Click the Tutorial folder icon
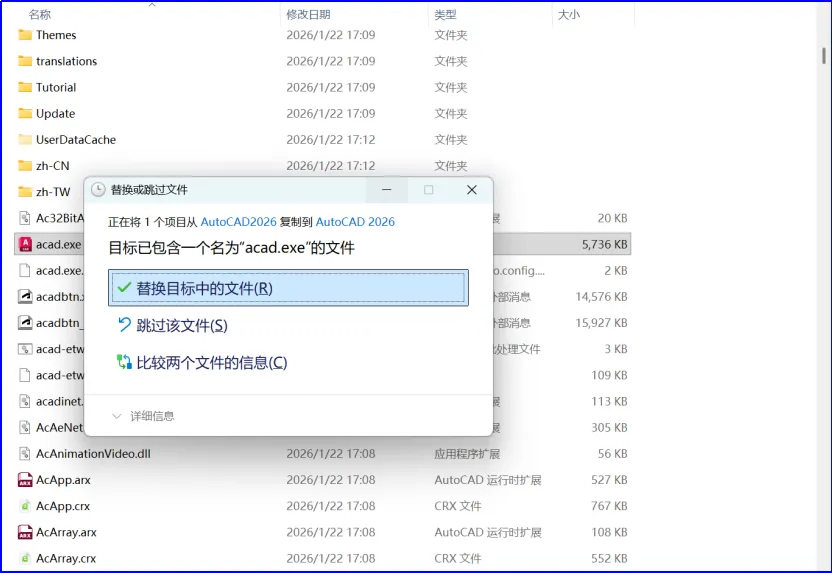The height and width of the screenshot is (573, 832). [x=25, y=87]
